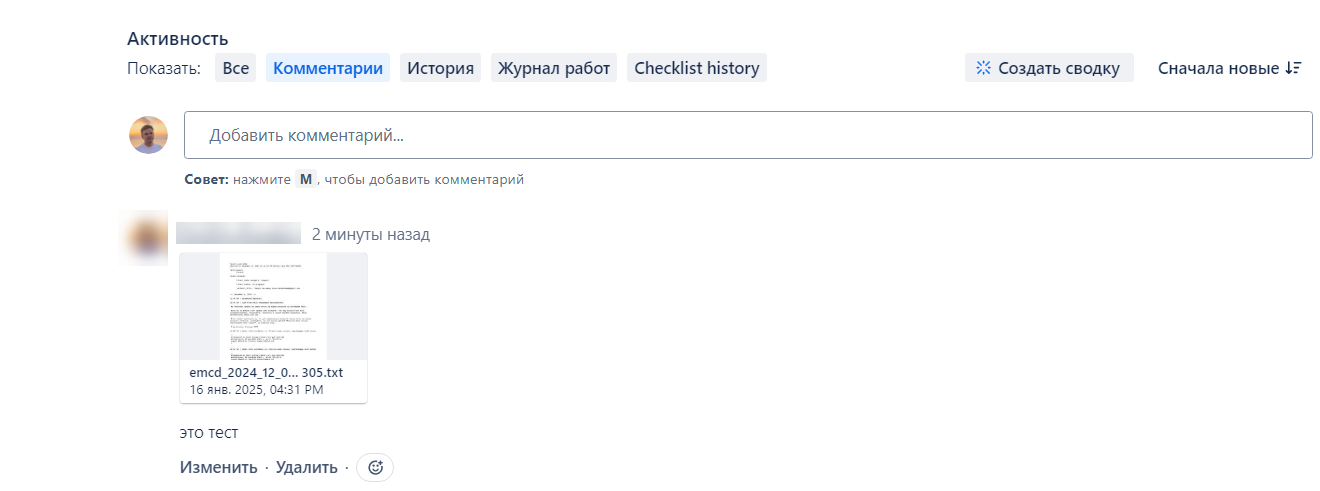The image size is (1320, 491).
Task: Open the current user avatar beside comment field
Action: (x=149, y=135)
